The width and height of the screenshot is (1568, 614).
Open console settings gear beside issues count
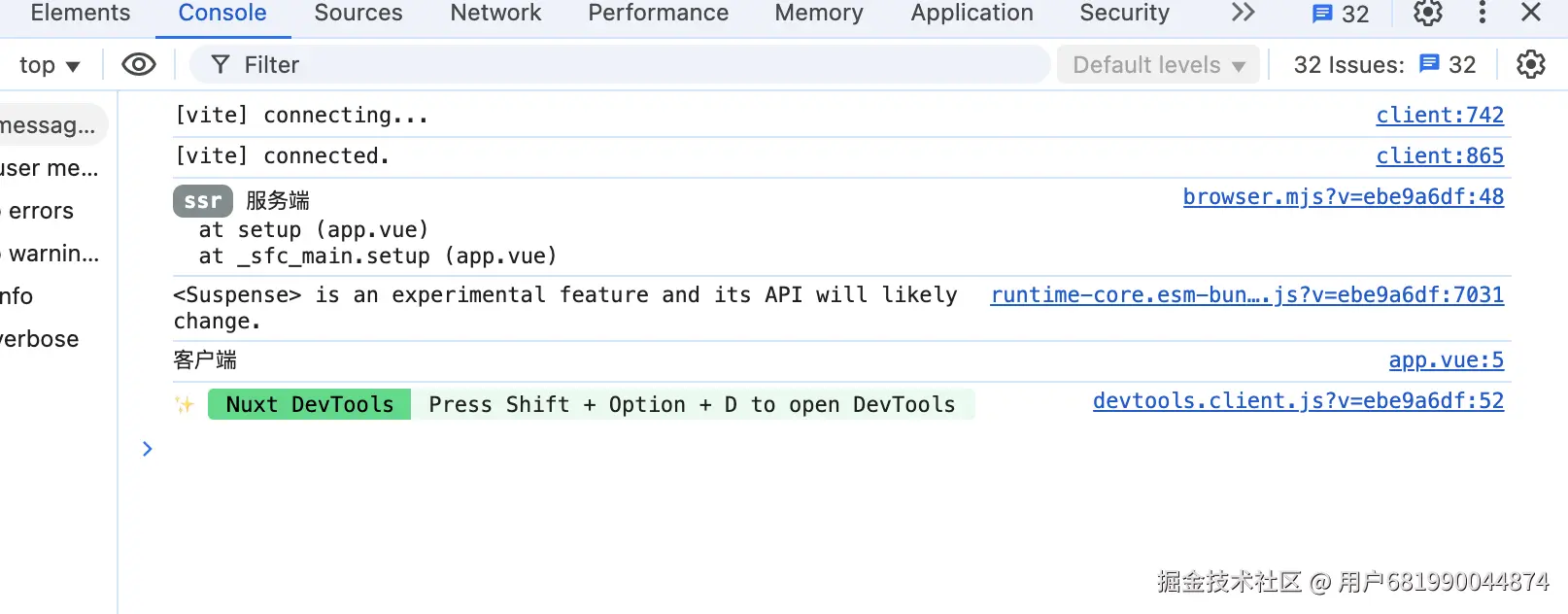pyautogui.click(x=1530, y=65)
